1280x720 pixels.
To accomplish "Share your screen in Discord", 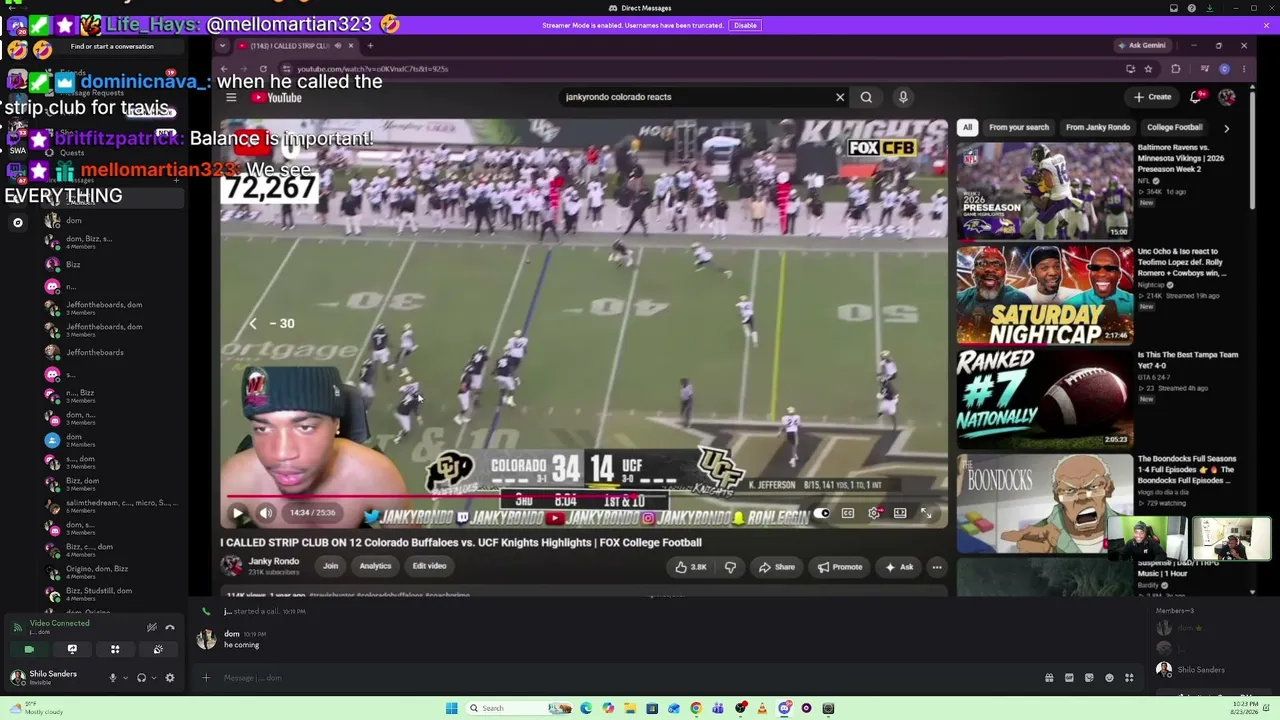I will coord(72,650).
